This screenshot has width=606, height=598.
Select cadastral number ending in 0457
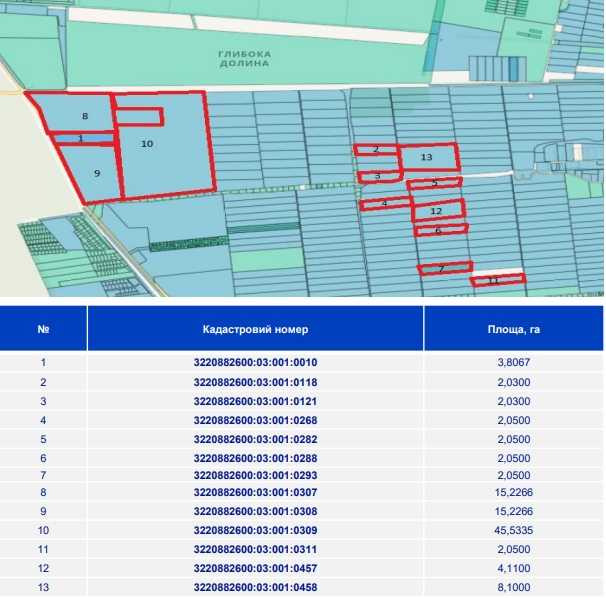tap(255, 568)
